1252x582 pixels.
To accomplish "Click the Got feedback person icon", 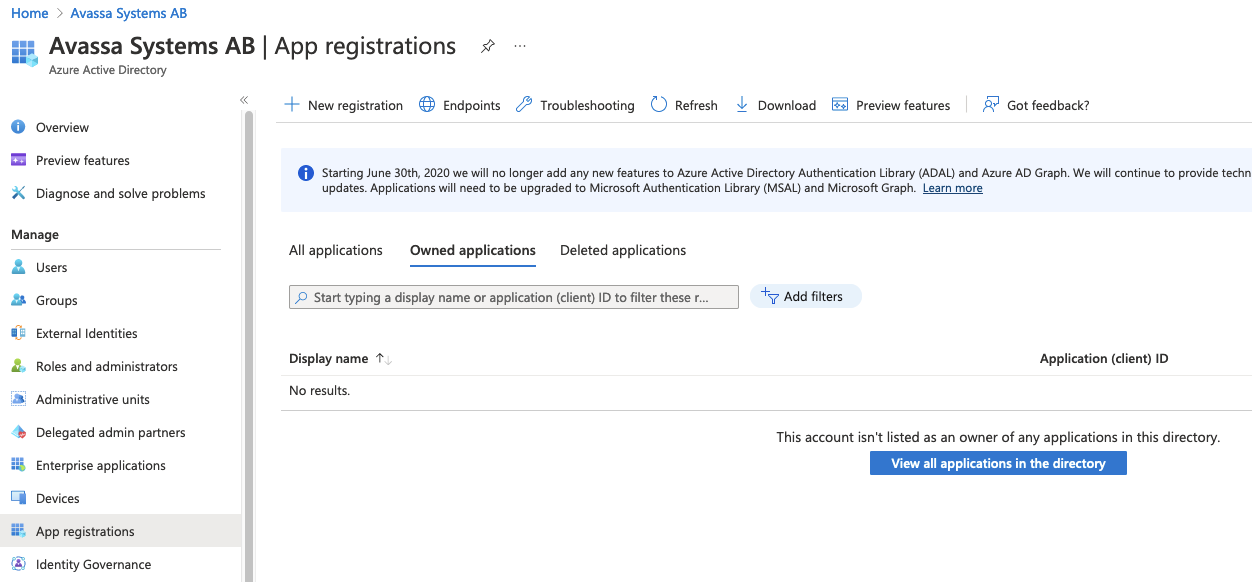I will [x=991, y=105].
